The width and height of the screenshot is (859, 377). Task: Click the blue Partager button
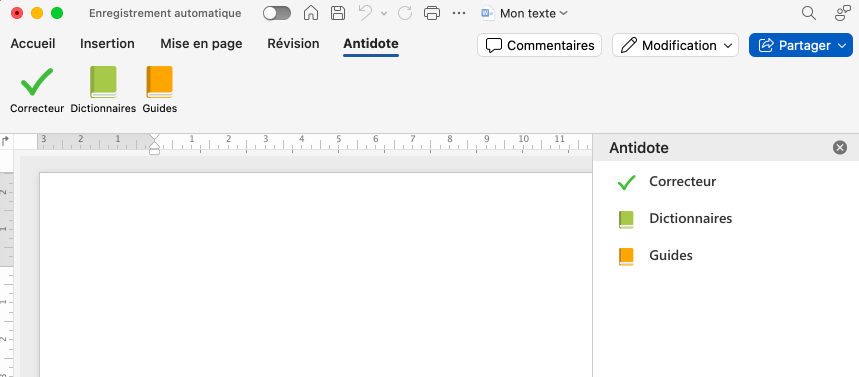coord(801,45)
